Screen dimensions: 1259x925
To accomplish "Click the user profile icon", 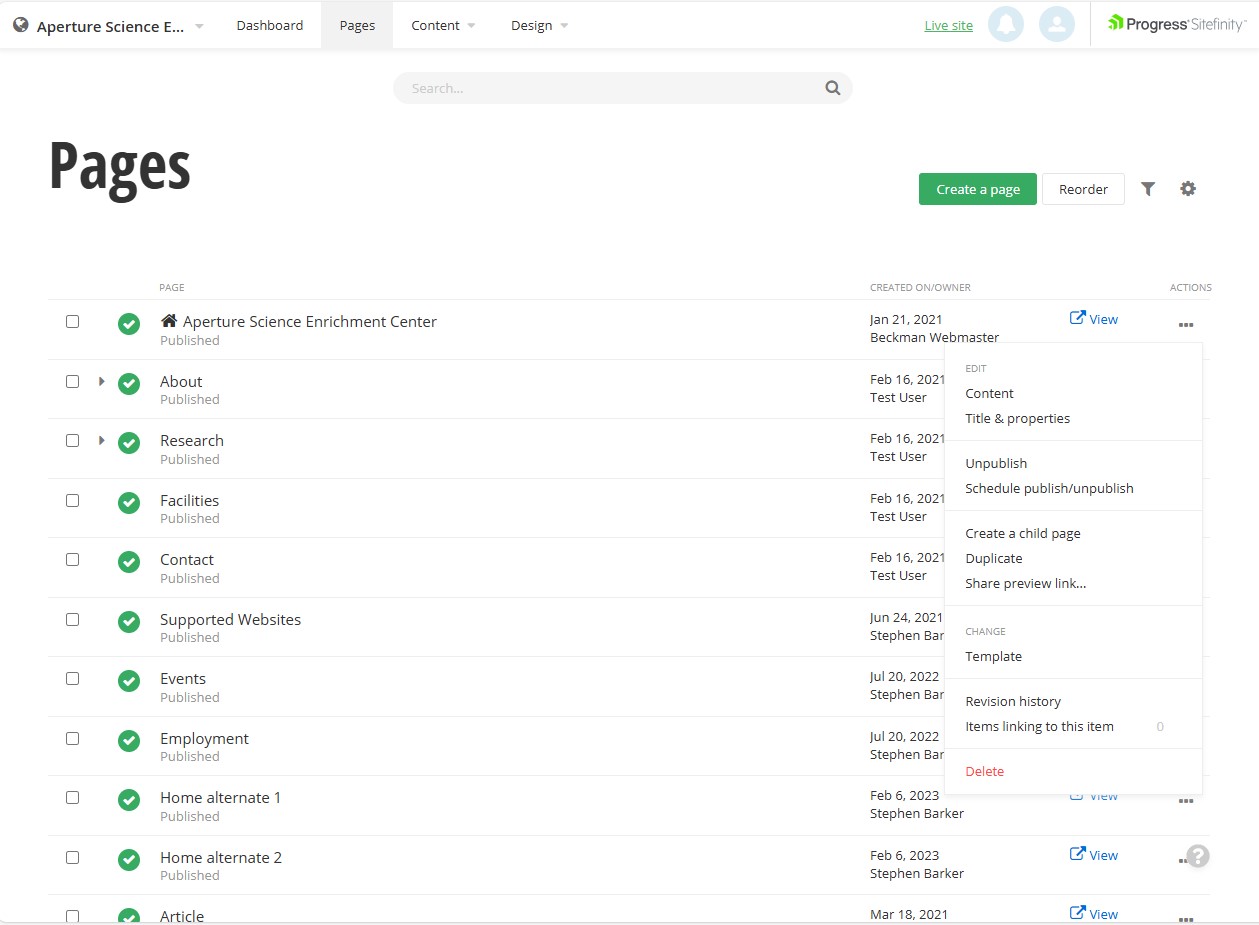I will click(x=1057, y=24).
